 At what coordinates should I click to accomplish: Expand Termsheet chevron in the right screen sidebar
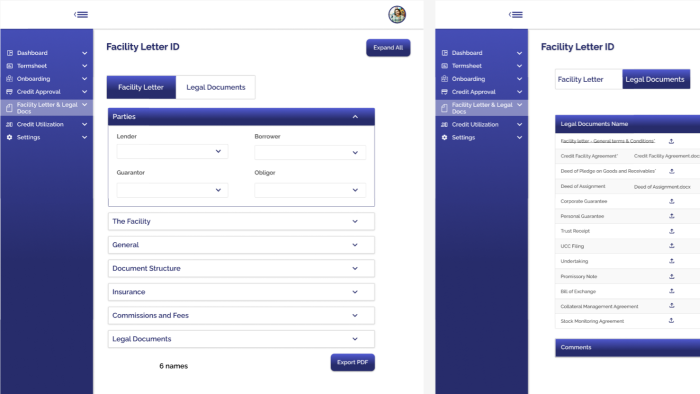tap(519, 66)
